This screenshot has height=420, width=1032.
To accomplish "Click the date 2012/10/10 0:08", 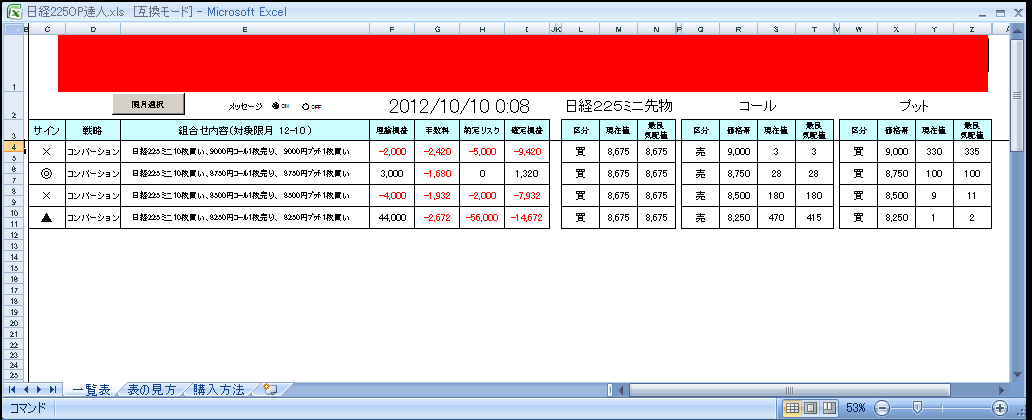I will click(459, 107).
